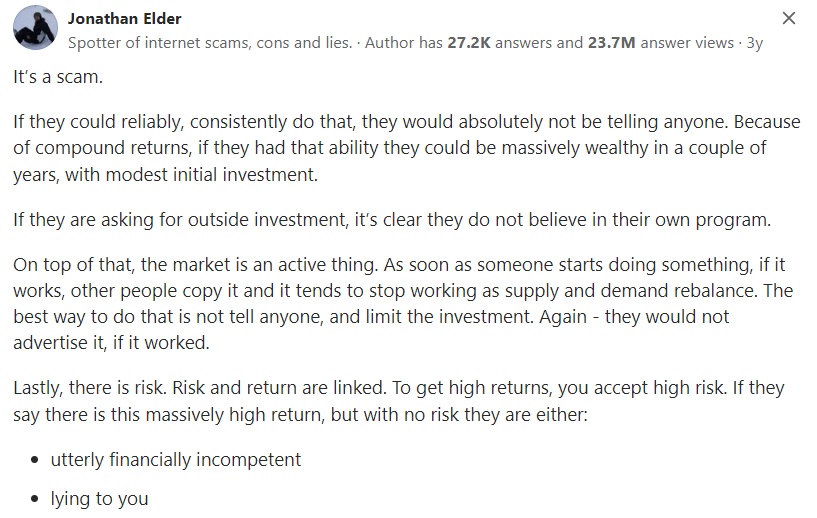The height and width of the screenshot is (518, 817).
Task: Close the answer with the X icon
Action: (x=789, y=18)
